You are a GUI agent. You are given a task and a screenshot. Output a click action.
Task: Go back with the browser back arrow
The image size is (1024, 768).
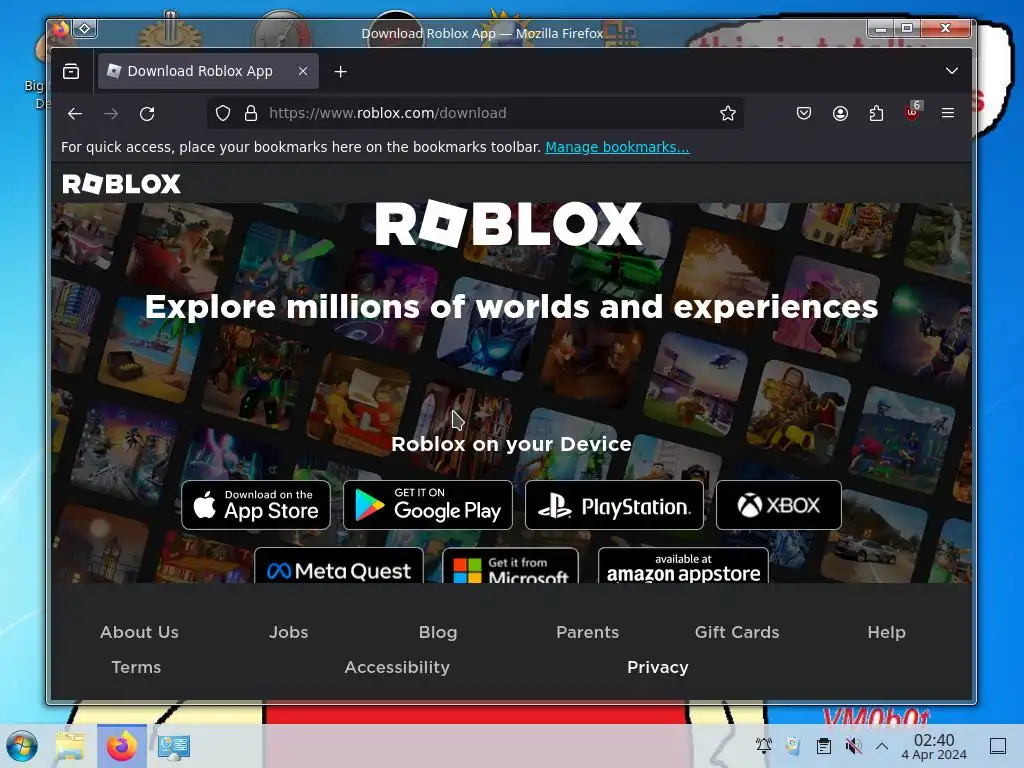tap(75, 114)
